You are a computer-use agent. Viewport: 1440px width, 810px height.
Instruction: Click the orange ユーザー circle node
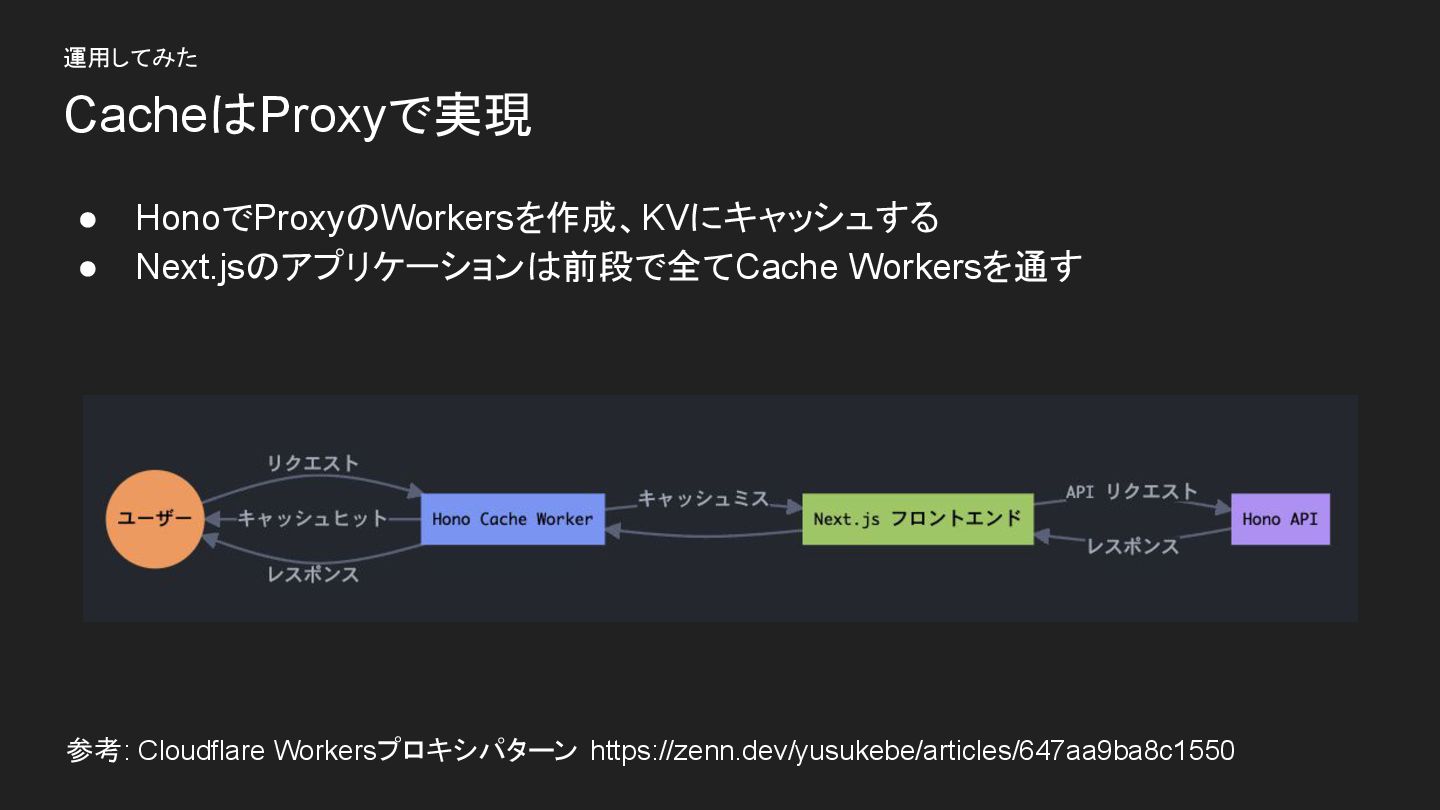coord(155,519)
